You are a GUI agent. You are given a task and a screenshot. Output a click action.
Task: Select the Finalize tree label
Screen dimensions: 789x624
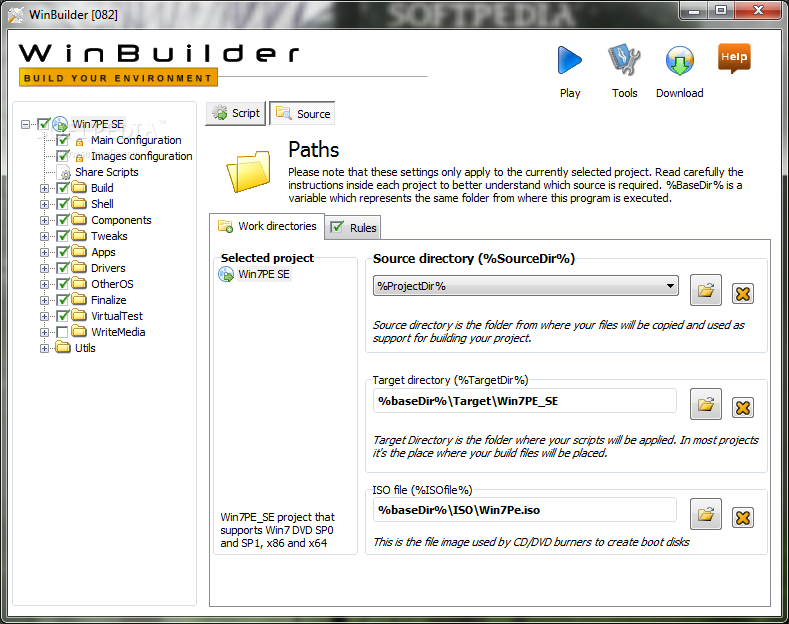tap(109, 300)
